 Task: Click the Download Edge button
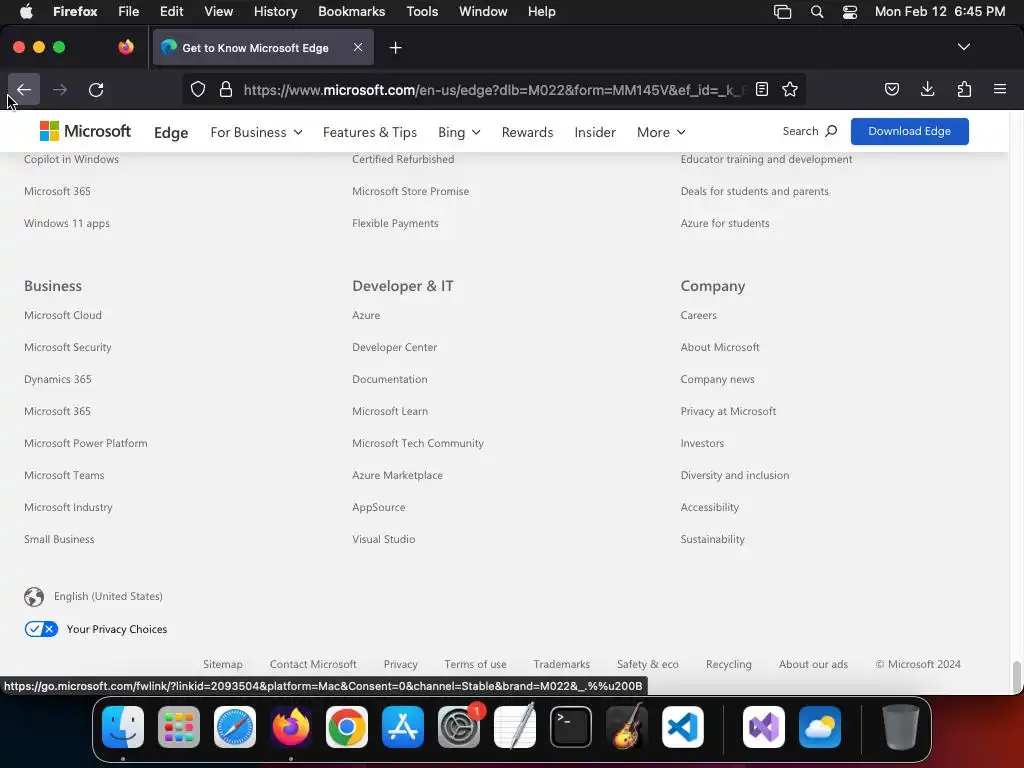(909, 131)
